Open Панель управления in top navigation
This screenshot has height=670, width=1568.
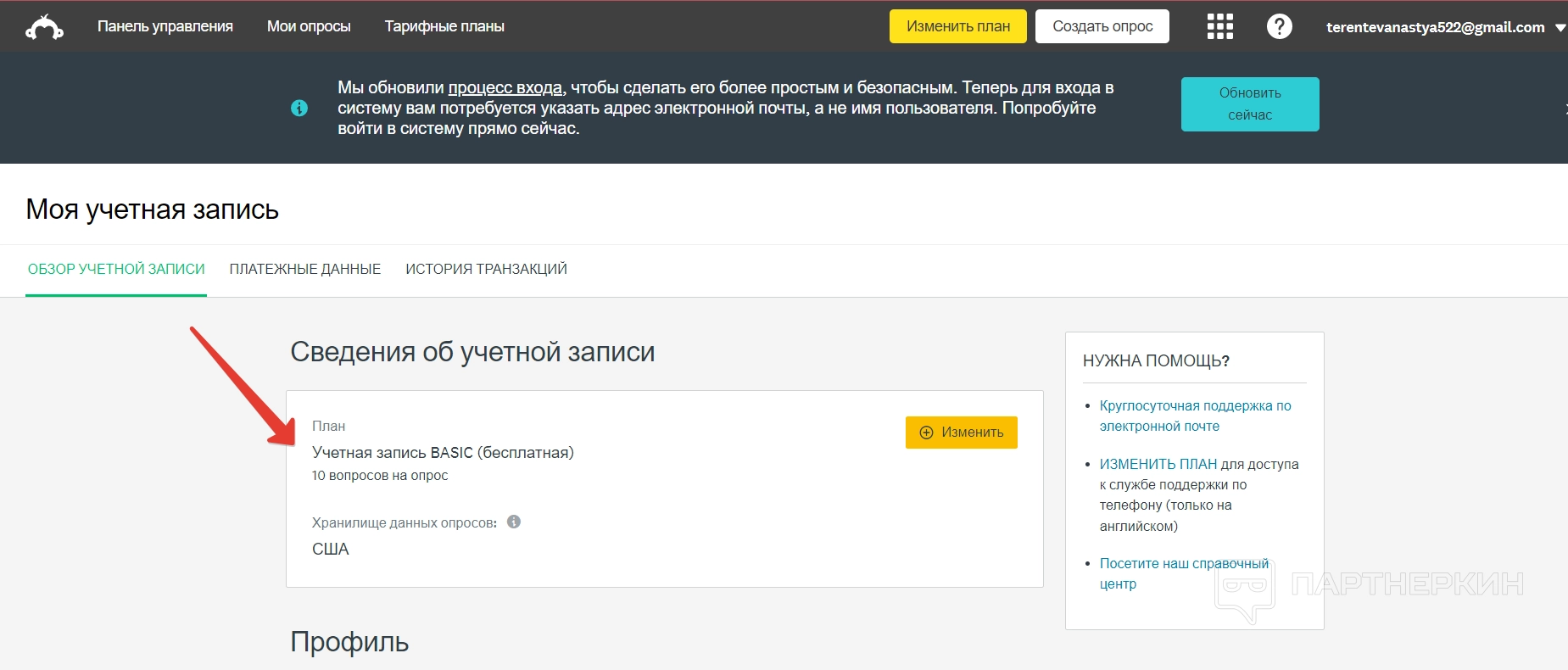(x=165, y=26)
